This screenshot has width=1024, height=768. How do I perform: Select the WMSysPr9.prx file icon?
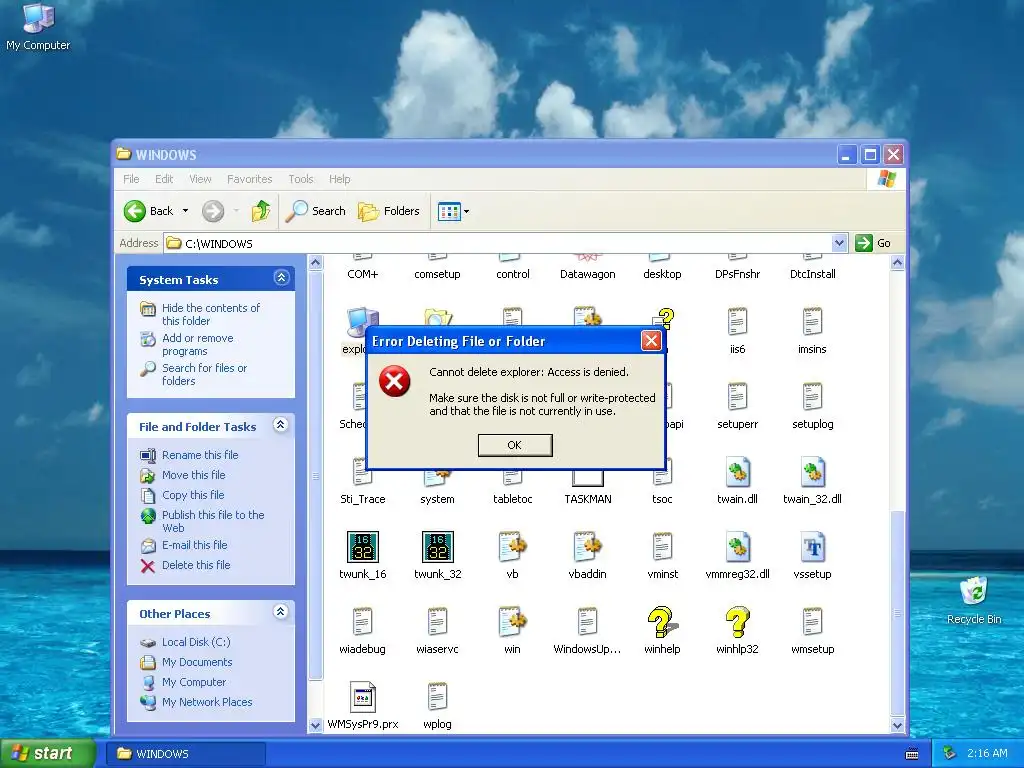click(x=362, y=697)
